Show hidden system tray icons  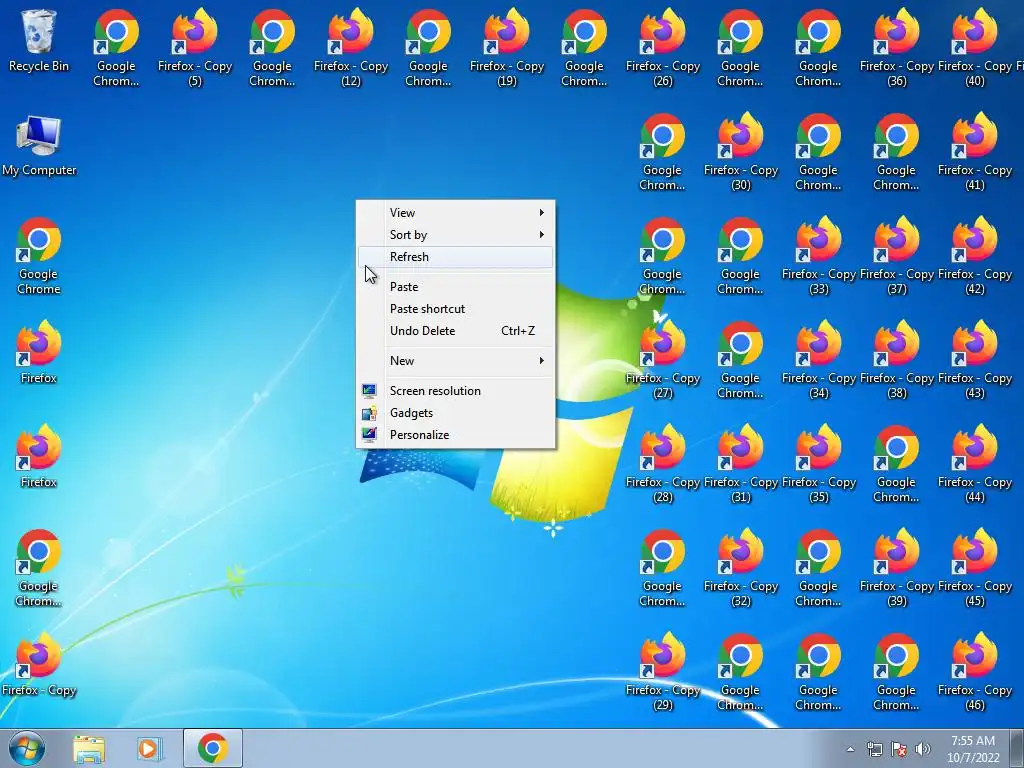click(x=850, y=749)
